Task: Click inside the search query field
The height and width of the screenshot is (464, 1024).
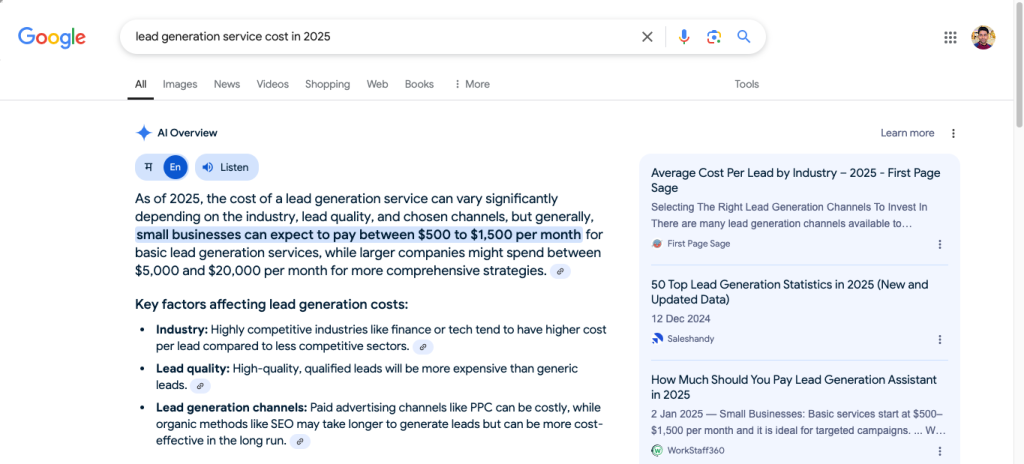Action: tap(382, 37)
